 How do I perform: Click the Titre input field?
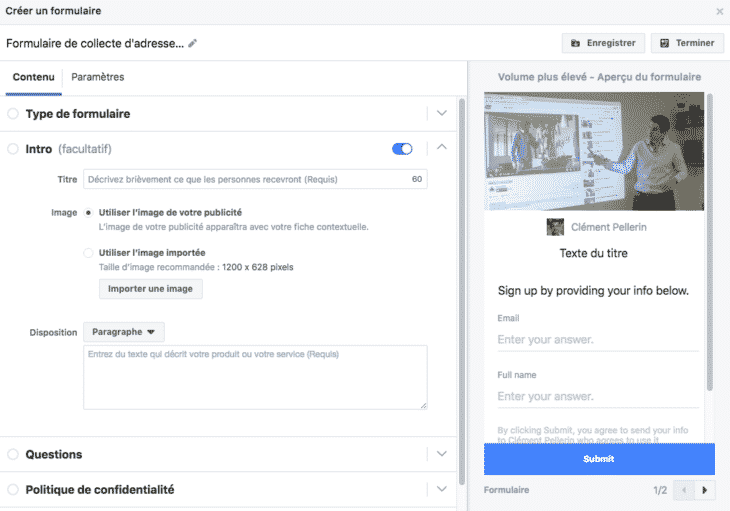coord(245,180)
